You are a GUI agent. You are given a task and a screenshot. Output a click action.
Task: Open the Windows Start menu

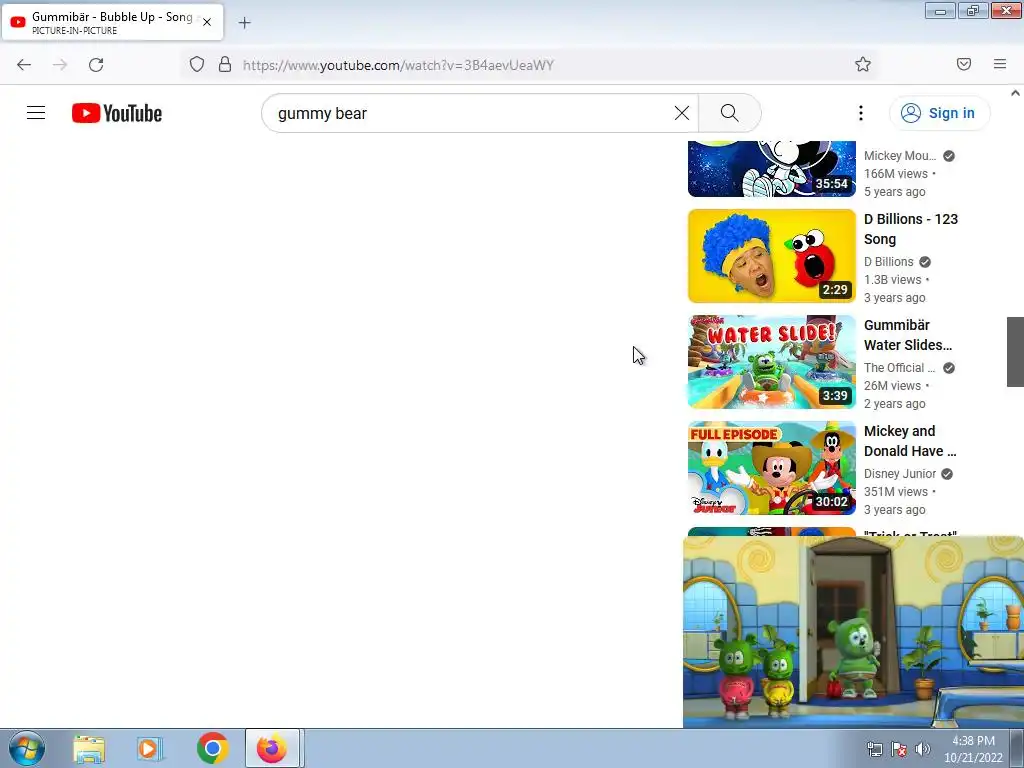[26, 748]
